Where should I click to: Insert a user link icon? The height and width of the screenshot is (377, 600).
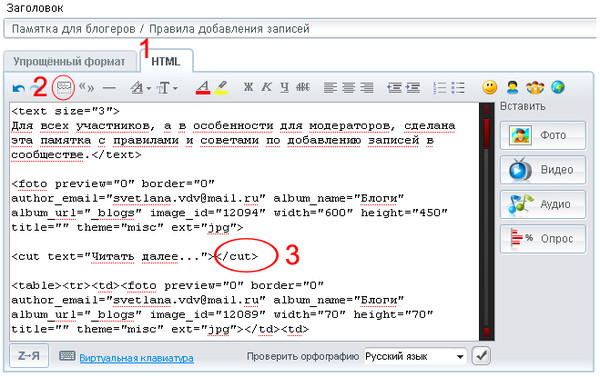pos(512,87)
